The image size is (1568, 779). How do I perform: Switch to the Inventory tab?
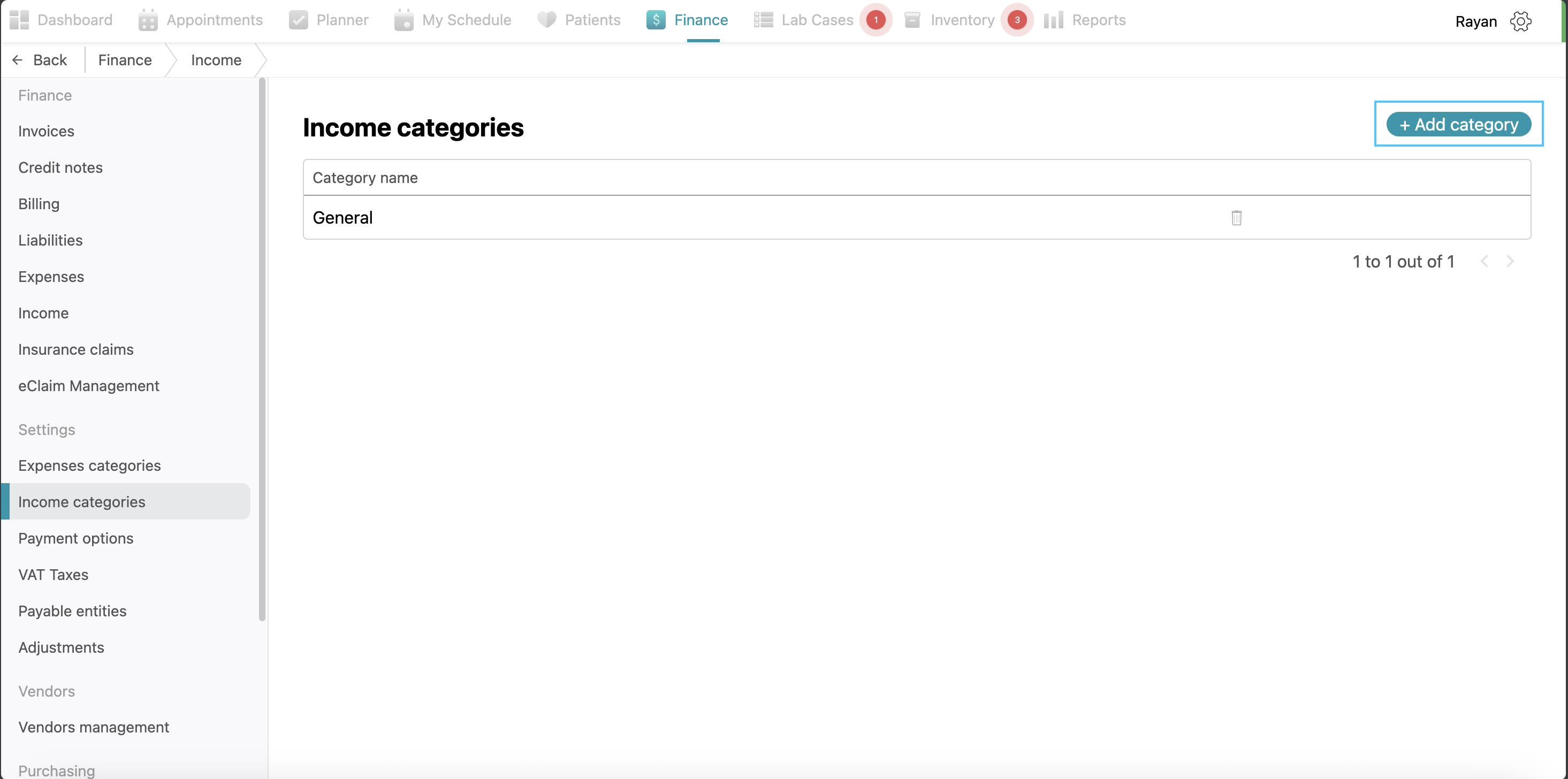[962, 20]
